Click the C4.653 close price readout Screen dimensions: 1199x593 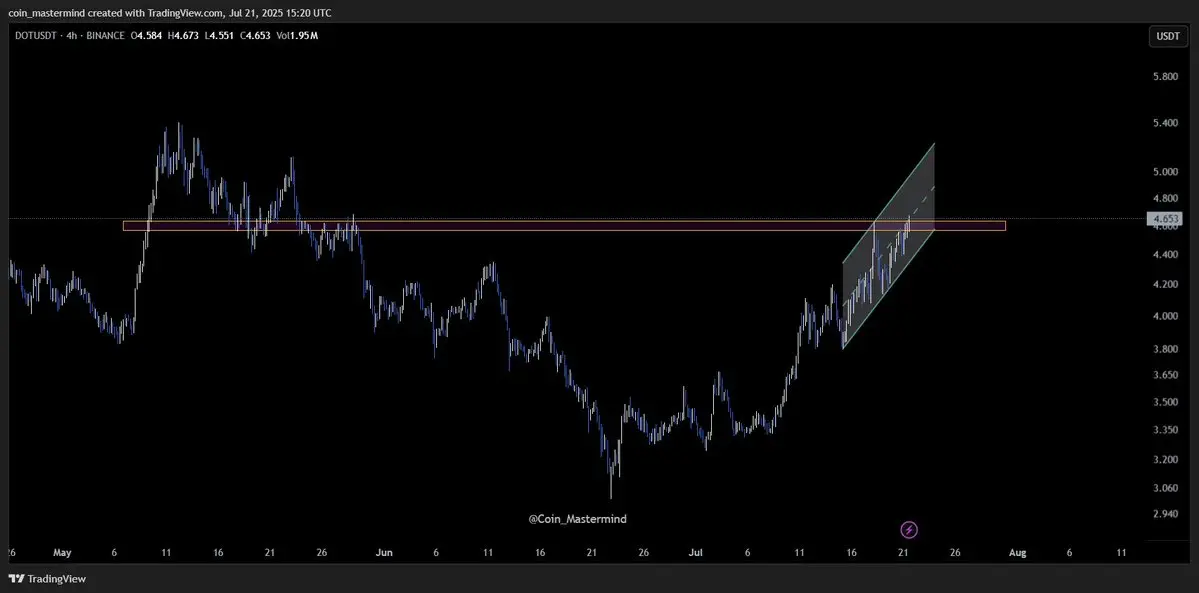coord(255,36)
